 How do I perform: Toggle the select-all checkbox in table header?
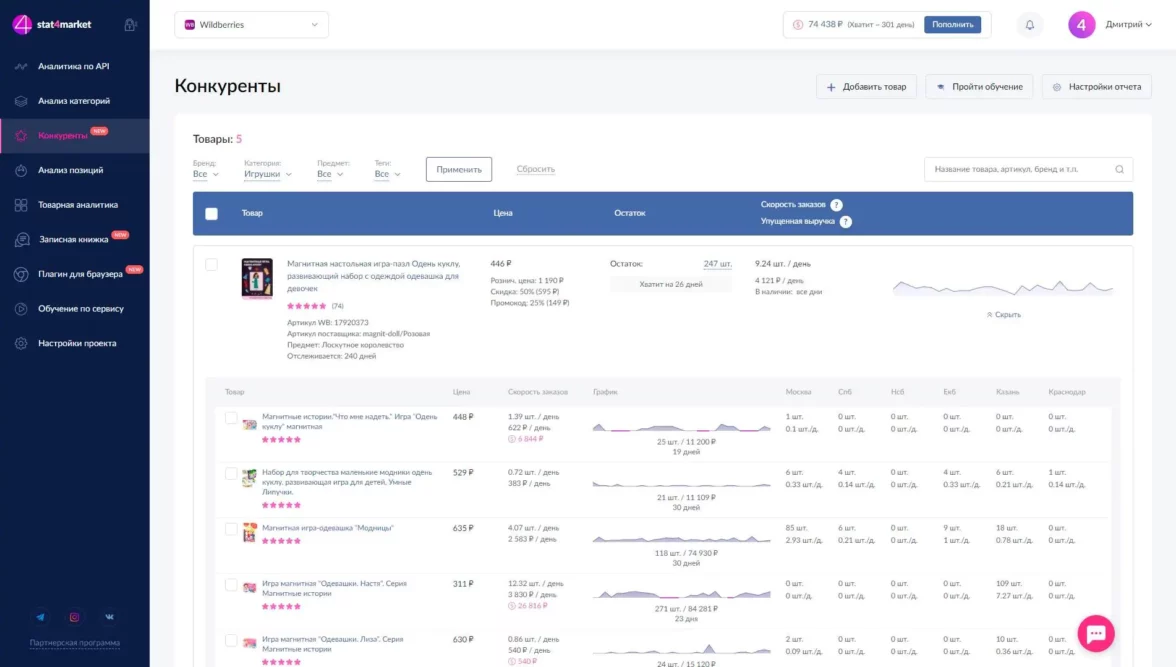point(211,213)
